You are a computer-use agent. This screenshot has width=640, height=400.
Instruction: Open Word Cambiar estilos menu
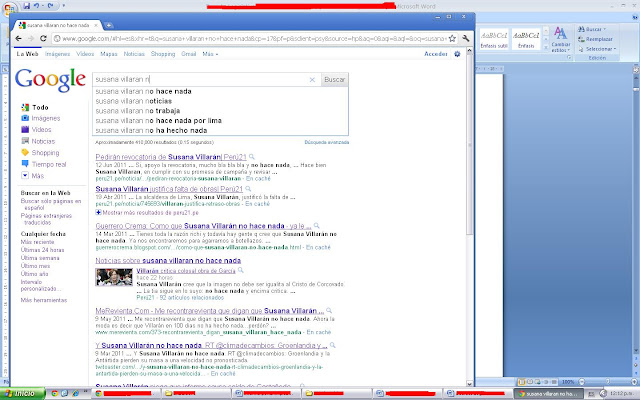pyautogui.click(x=560, y=40)
